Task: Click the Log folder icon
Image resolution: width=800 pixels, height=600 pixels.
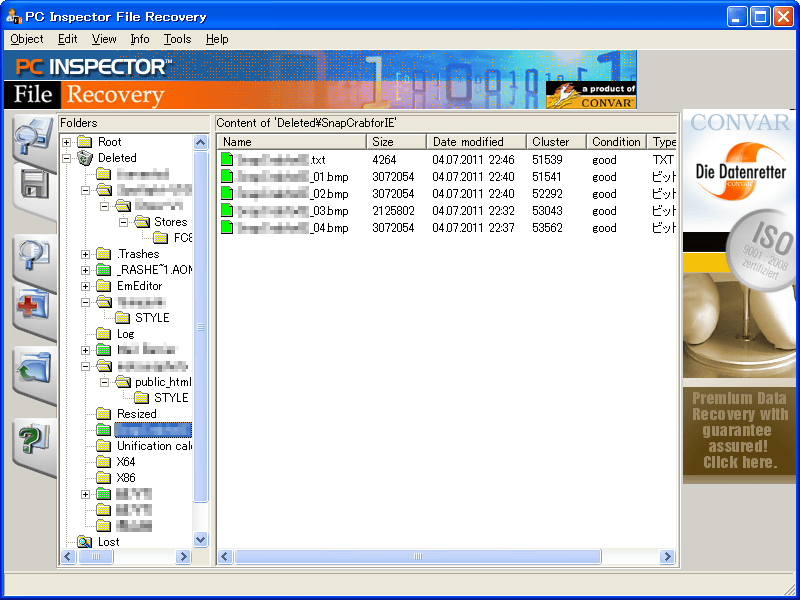Action: 104,334
